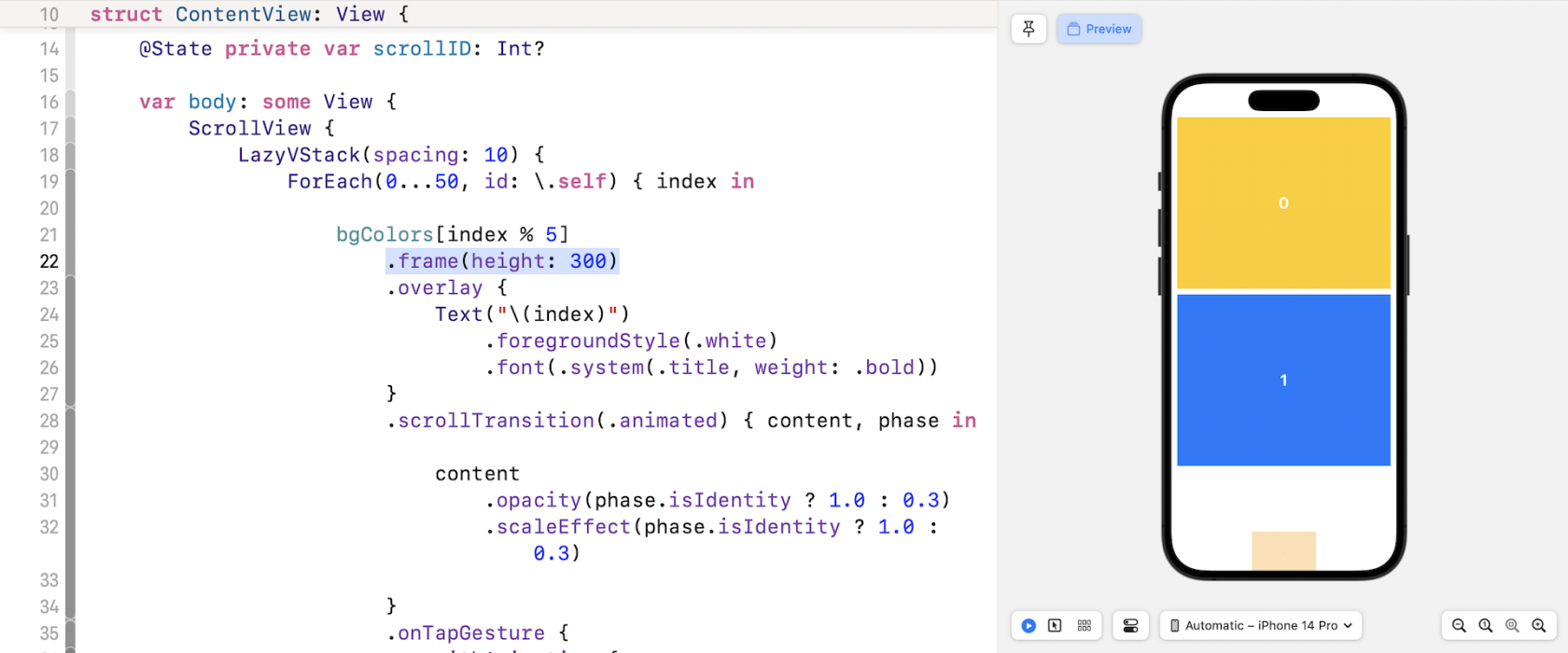
Task: Click line number 22 in the gutter
Action: tap(49, 261)
